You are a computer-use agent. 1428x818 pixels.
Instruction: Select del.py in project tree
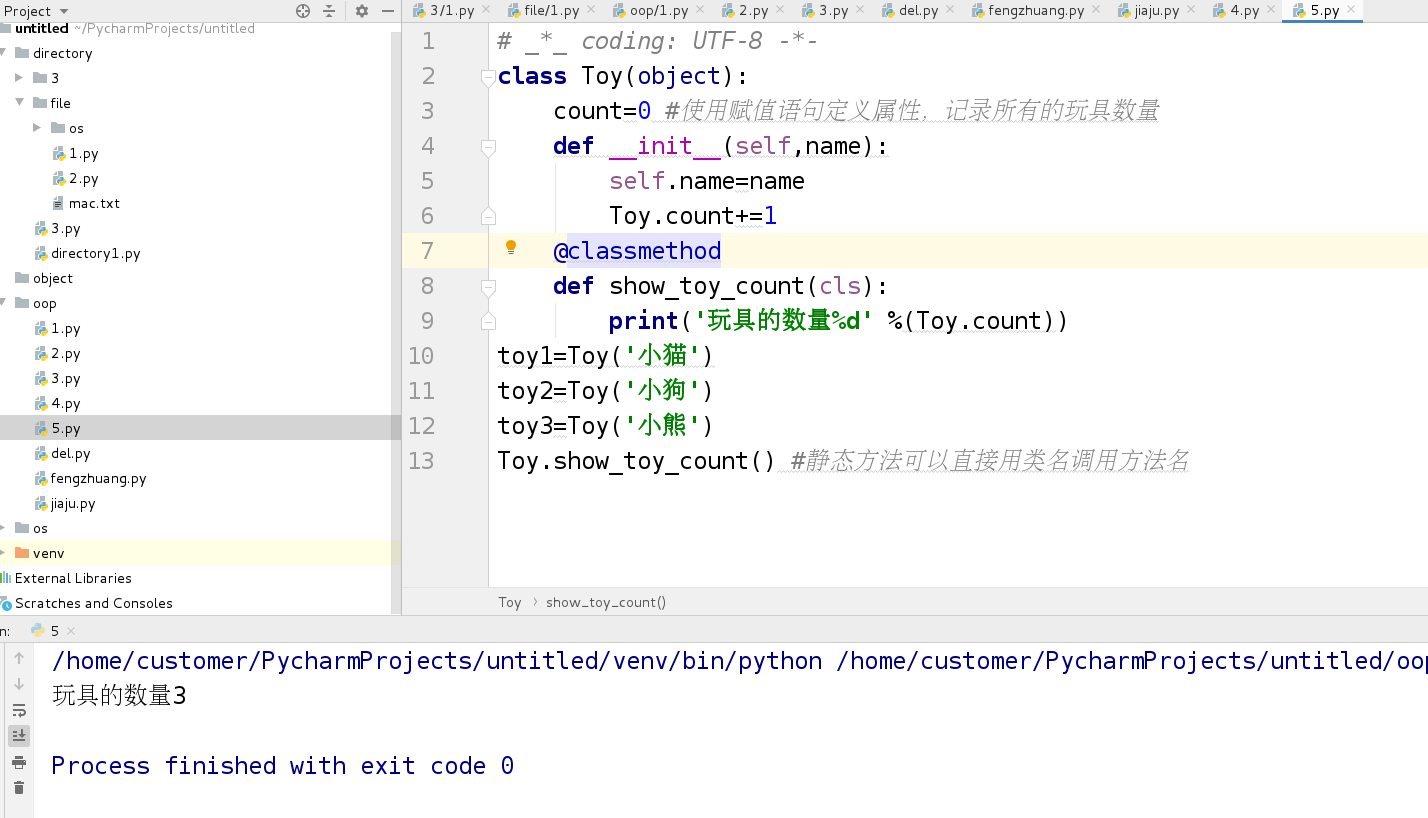(x=70, y=453)
